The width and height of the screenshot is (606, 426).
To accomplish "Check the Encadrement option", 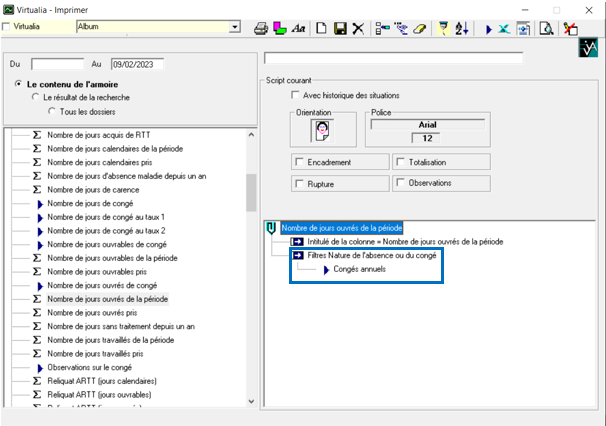I will pos(300,161).
